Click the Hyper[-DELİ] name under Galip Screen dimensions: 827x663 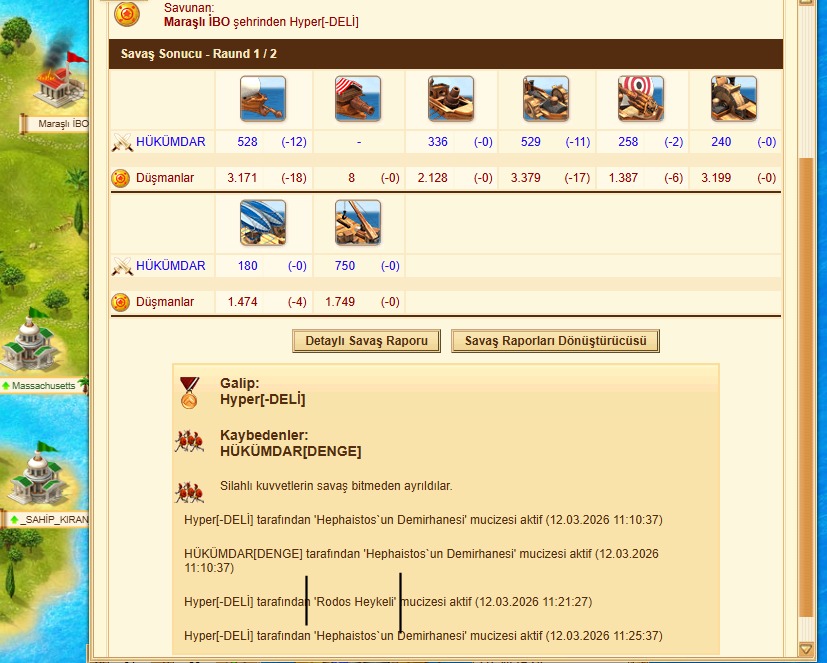(263, 399)
